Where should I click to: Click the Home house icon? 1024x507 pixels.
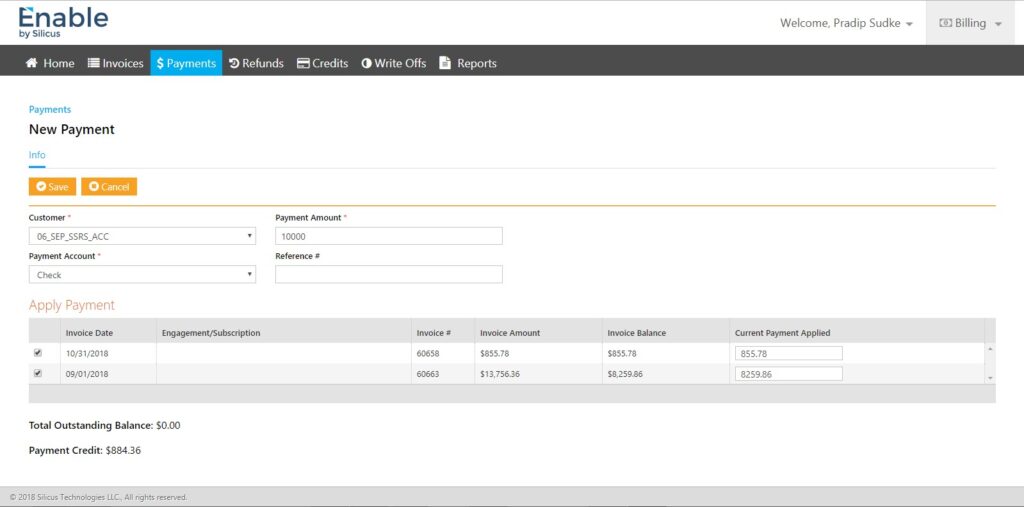(x=31, y=63)
